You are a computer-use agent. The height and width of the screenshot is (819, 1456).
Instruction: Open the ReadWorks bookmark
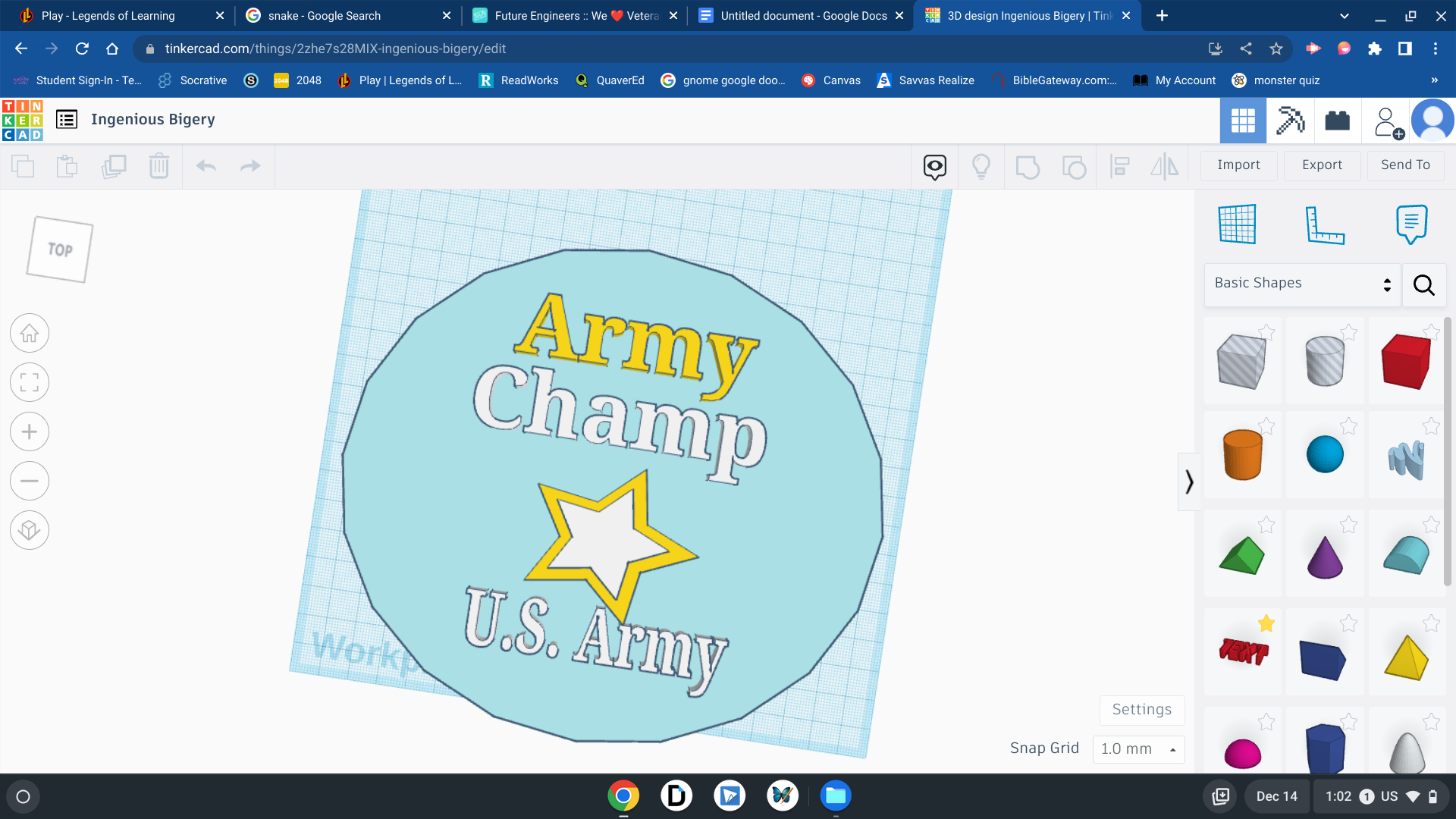(518, 80)
